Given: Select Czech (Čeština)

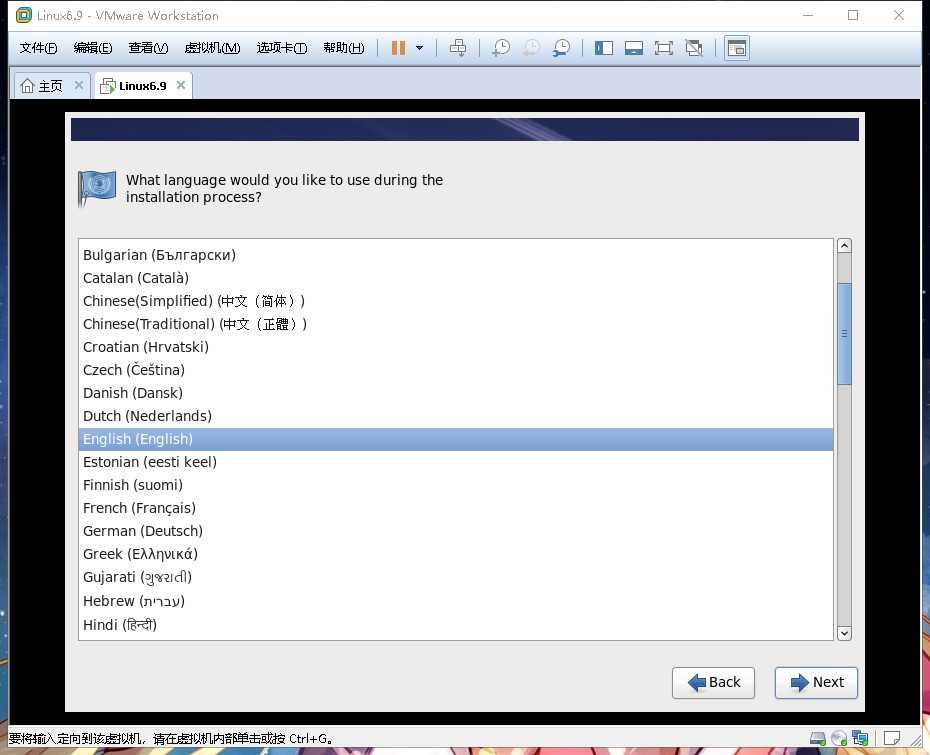Looking at the screenshot, I should (x=456, y=370).
